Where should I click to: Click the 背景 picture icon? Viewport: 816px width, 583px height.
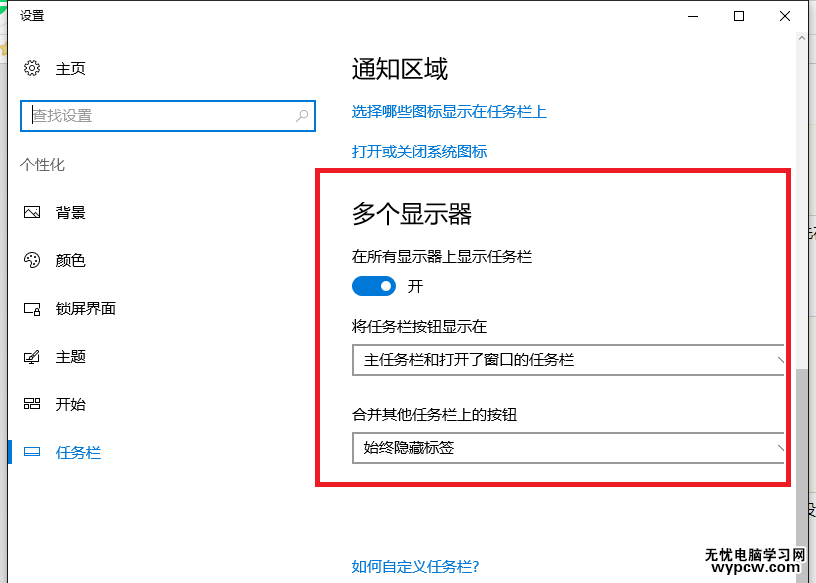[x=32, y=212]
